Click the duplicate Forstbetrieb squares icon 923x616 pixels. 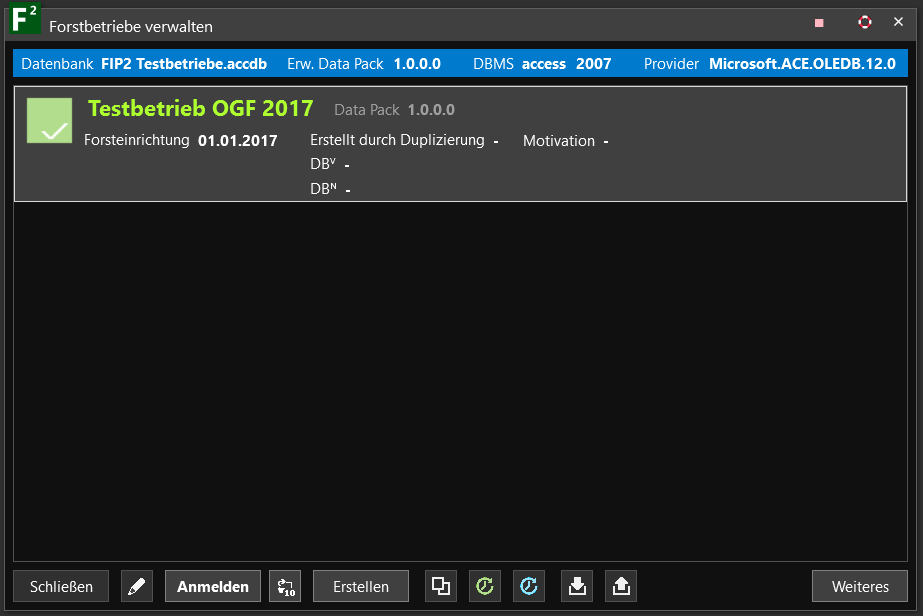tap(441, 586)
